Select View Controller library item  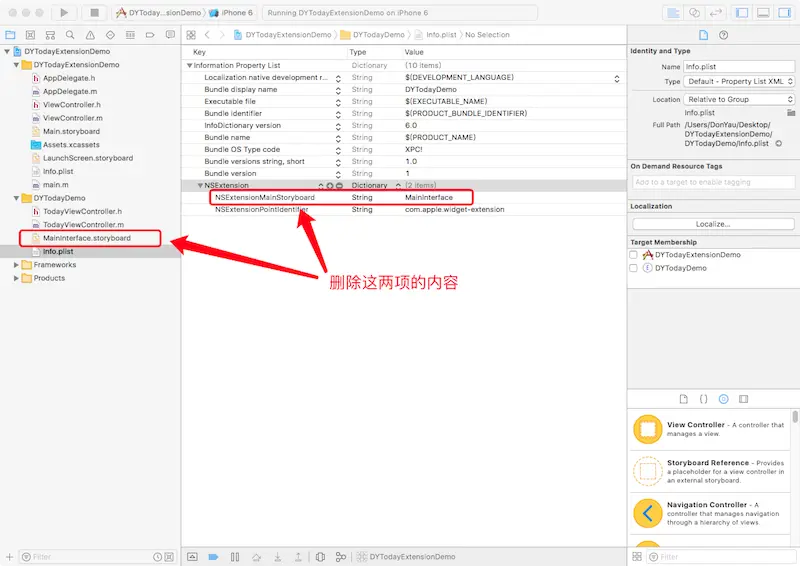710,429
